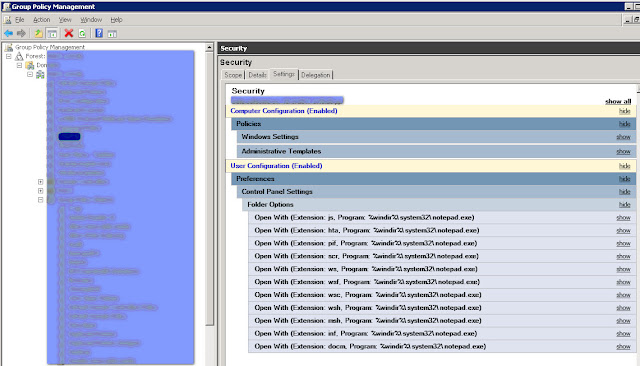
Task: Click 'Open With (Extension: wsc' row text
Action: tap(368, 295)
